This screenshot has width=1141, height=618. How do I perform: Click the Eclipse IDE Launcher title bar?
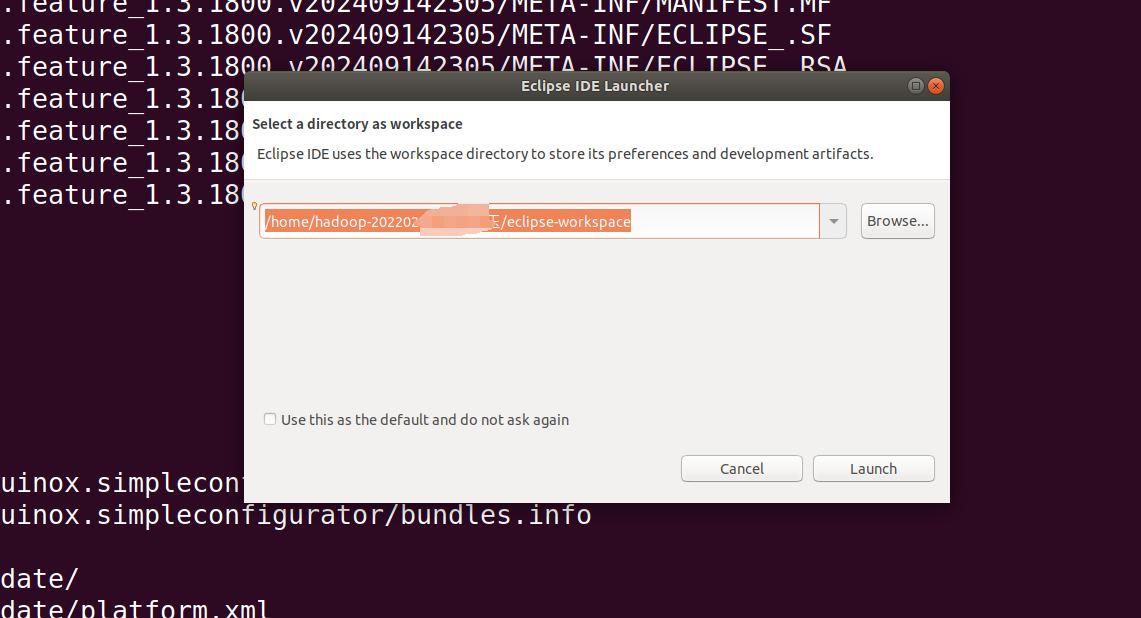tap(595, 86)
